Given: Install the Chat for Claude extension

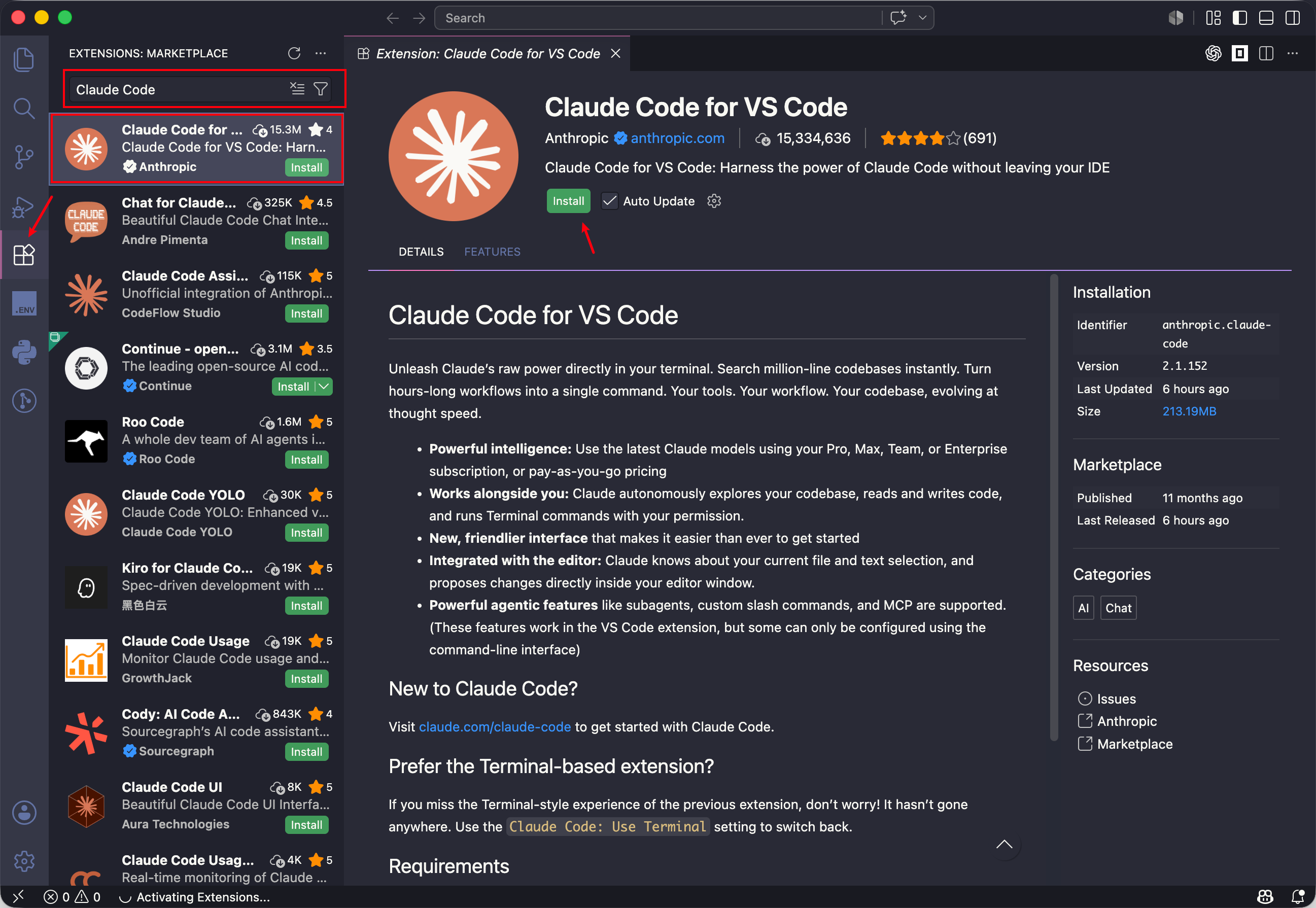Looking at the screenshot, I should (x=306, y=240).
